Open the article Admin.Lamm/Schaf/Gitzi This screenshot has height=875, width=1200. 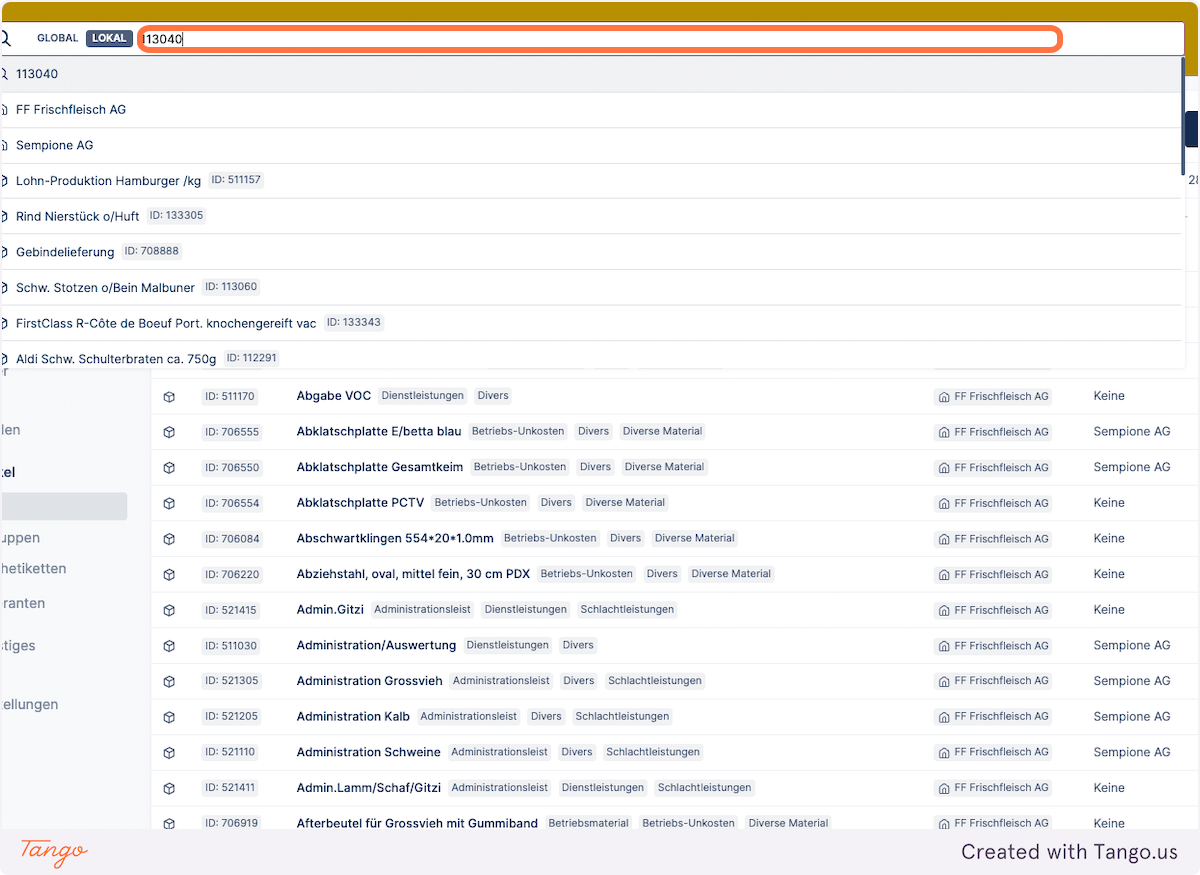(x=369, y=788)
